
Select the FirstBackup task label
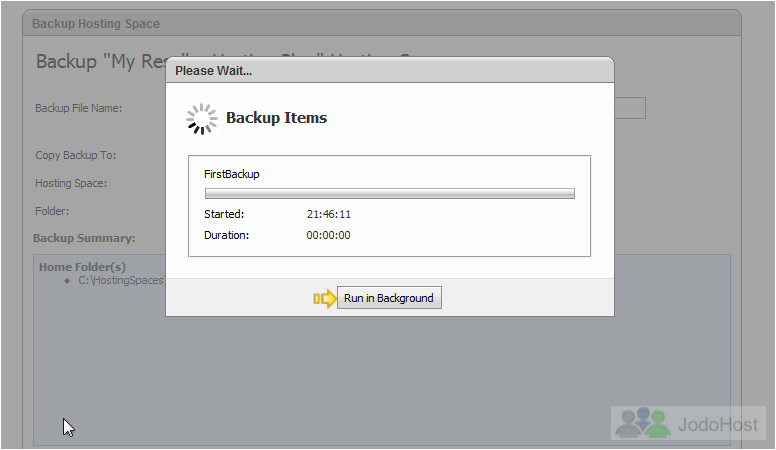pos(232,174)
